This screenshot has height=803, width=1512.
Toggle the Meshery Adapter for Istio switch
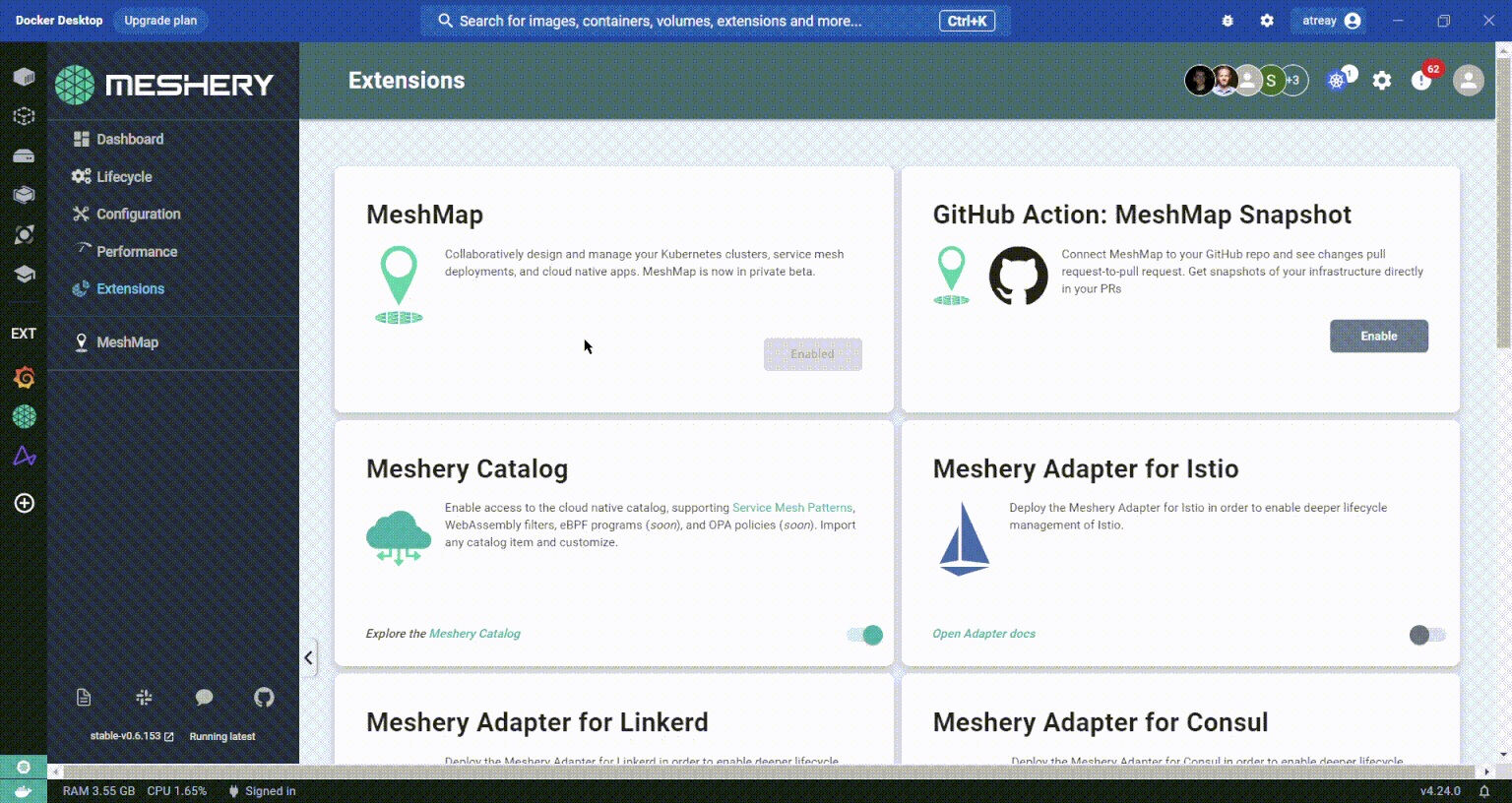(x=1427, y=635)
